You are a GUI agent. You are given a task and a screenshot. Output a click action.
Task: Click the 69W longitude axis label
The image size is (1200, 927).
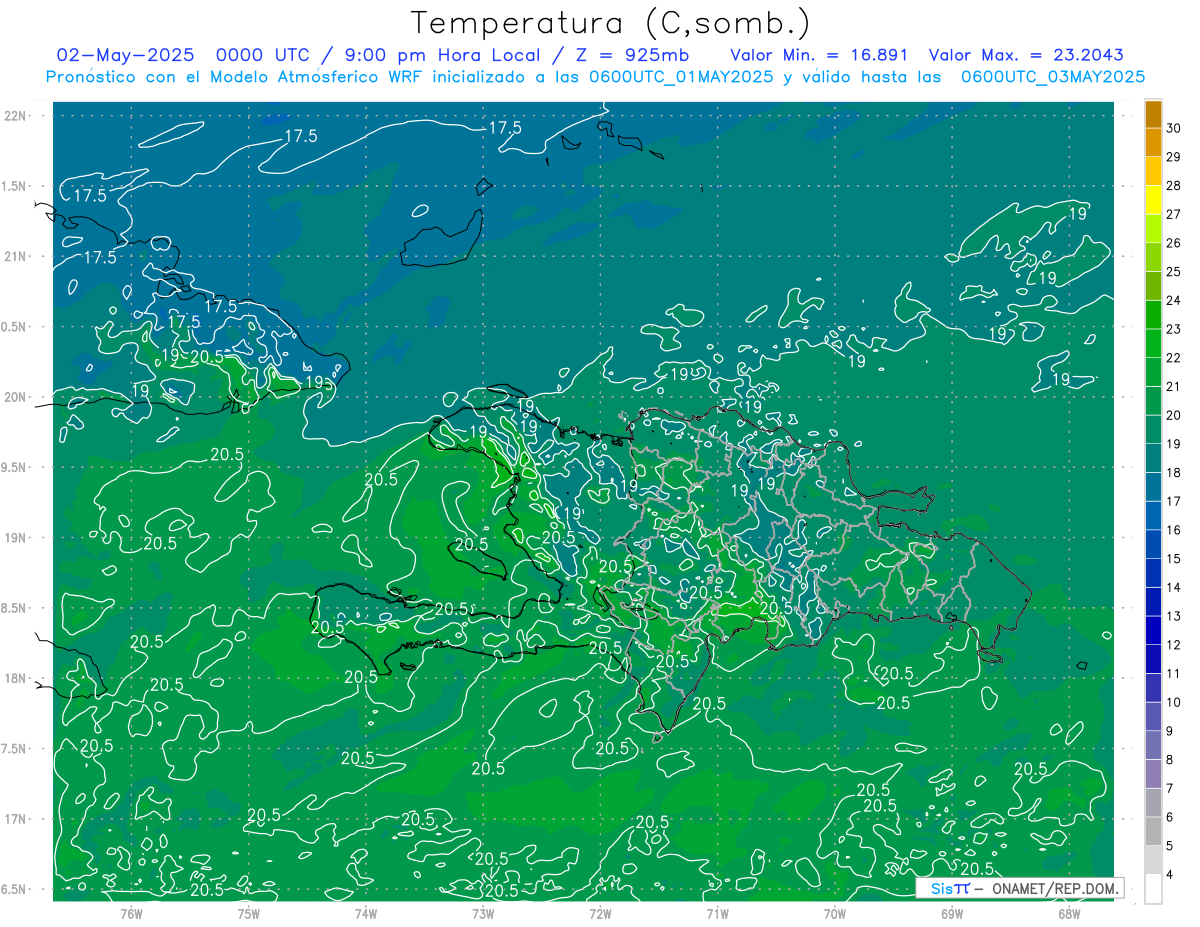click(952, 913)
